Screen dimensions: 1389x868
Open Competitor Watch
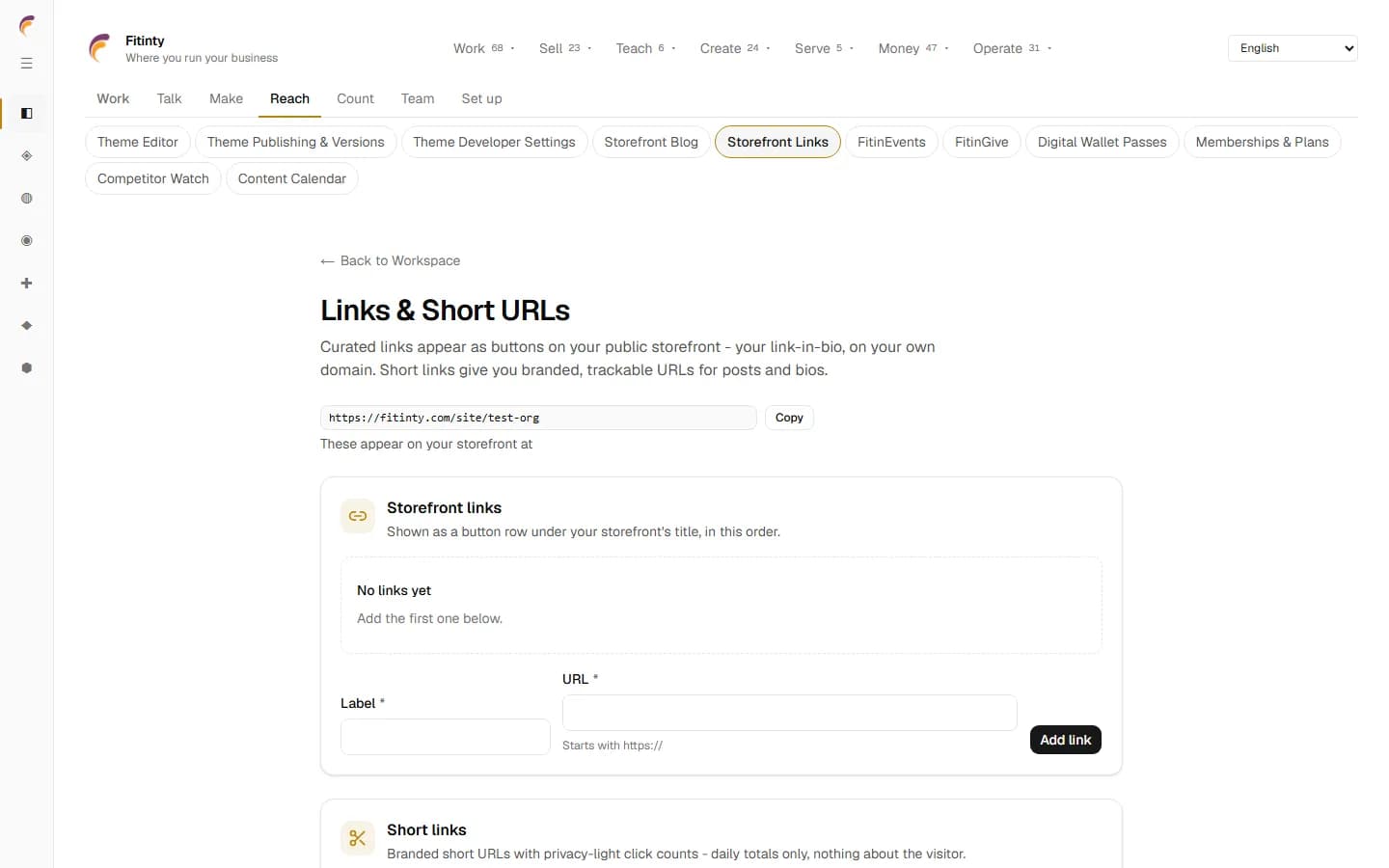tap(153, 178)
